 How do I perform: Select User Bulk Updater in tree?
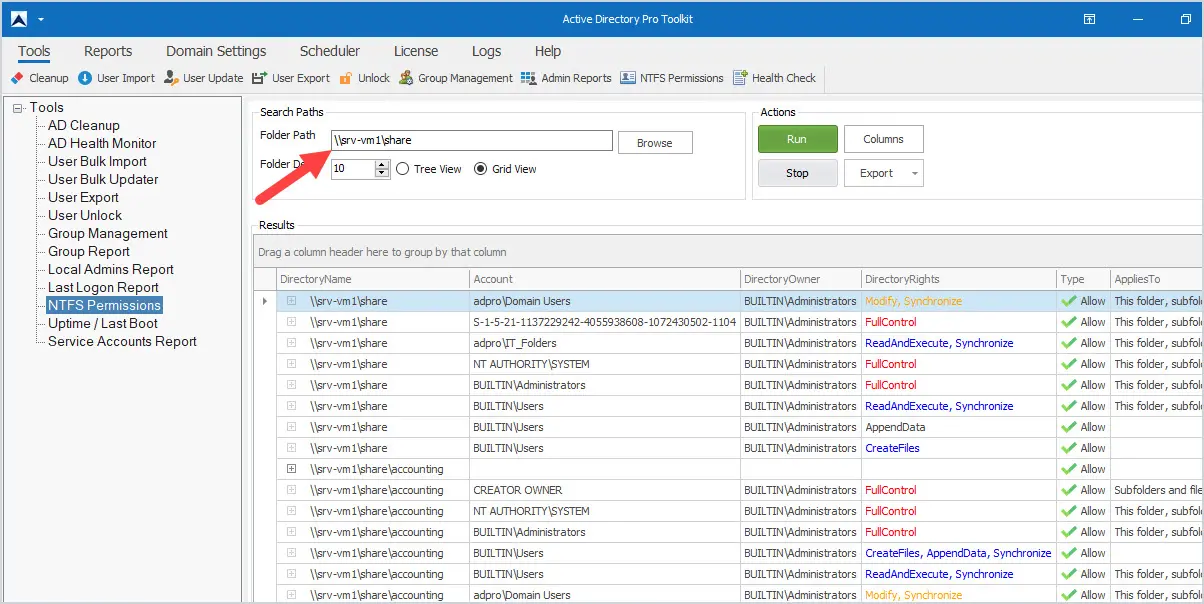pos(103,180)
